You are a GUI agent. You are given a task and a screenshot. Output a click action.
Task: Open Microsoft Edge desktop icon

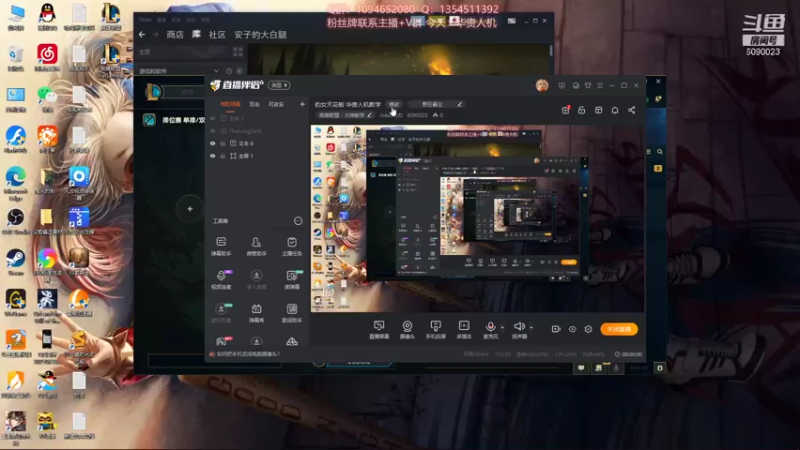coord(16,183)
